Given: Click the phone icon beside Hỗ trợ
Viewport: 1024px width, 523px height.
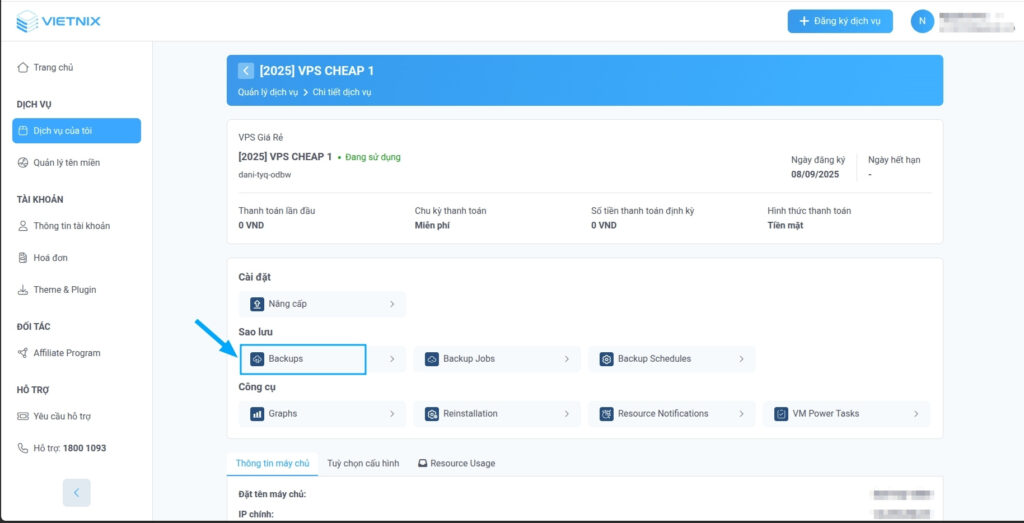Looking at the screenshot, I should [23, 448].
